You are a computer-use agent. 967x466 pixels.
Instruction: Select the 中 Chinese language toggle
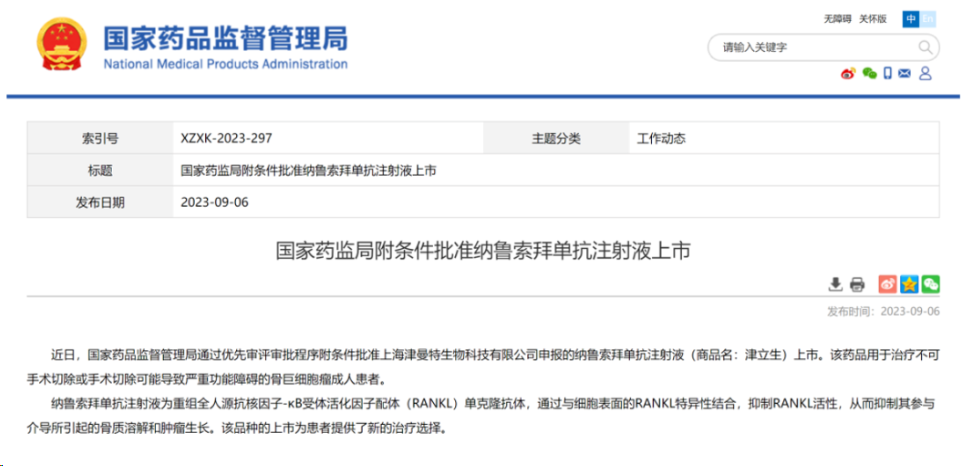coord(911,19)
